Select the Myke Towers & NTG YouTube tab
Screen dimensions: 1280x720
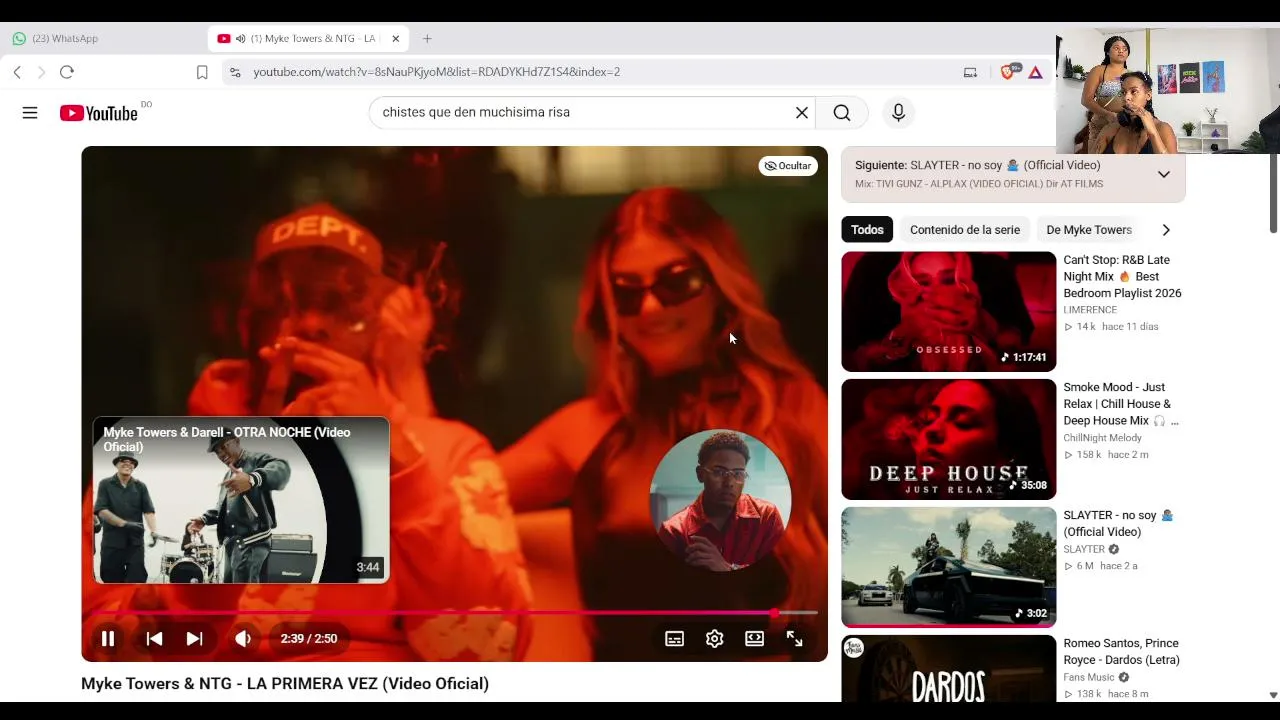306,39
